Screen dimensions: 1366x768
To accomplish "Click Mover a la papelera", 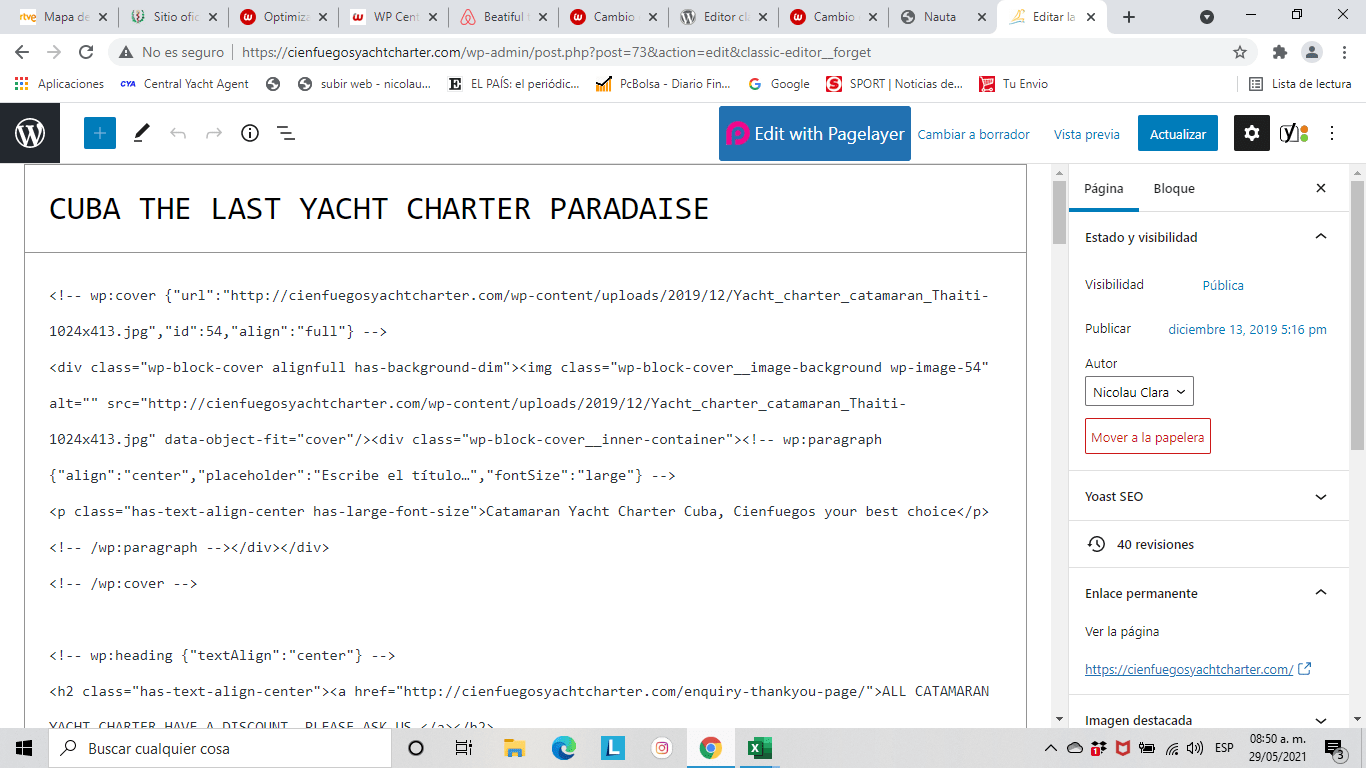I will [1148, 437].
